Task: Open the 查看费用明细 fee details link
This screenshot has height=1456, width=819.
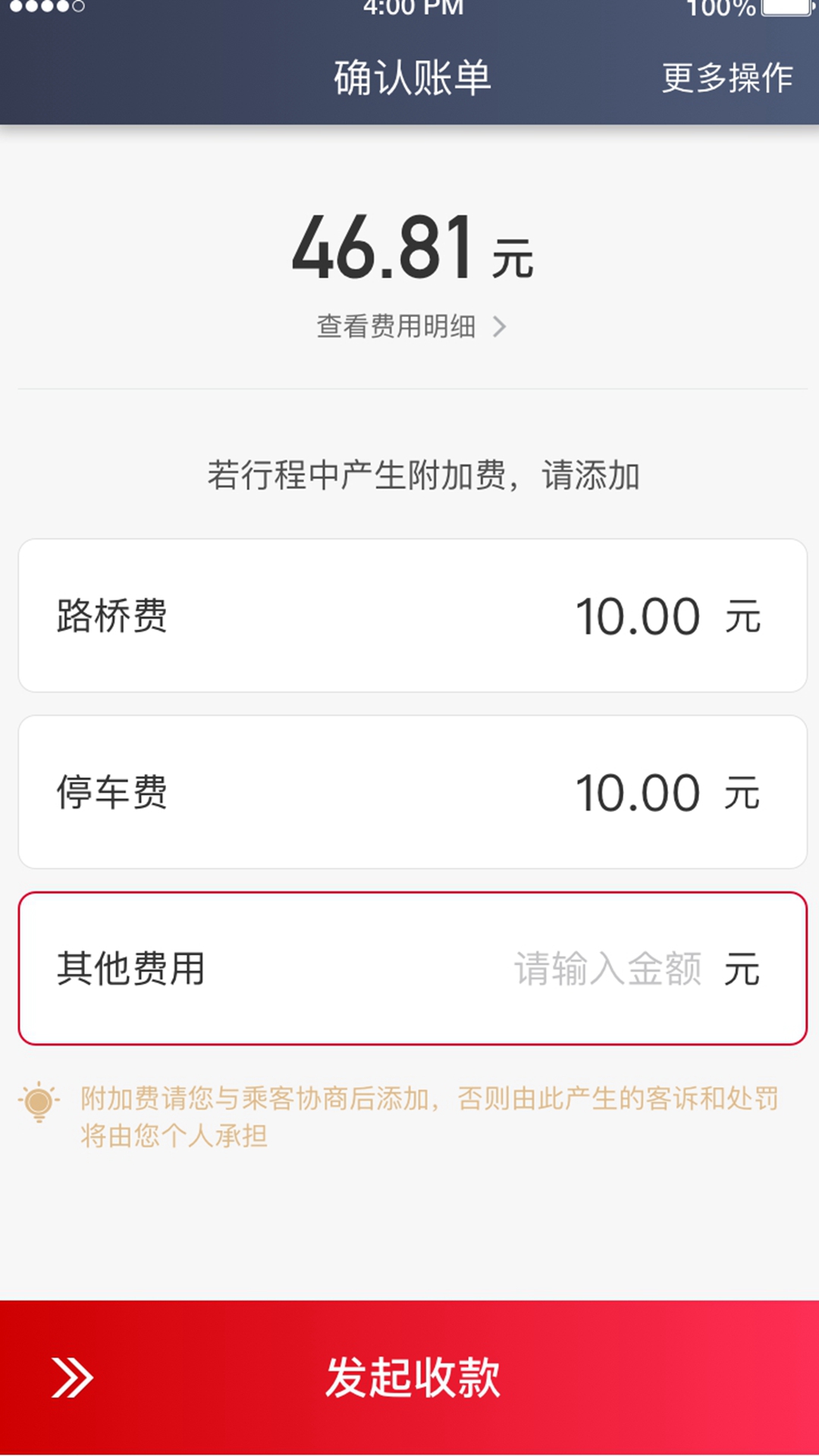Action: coord(397,327)
